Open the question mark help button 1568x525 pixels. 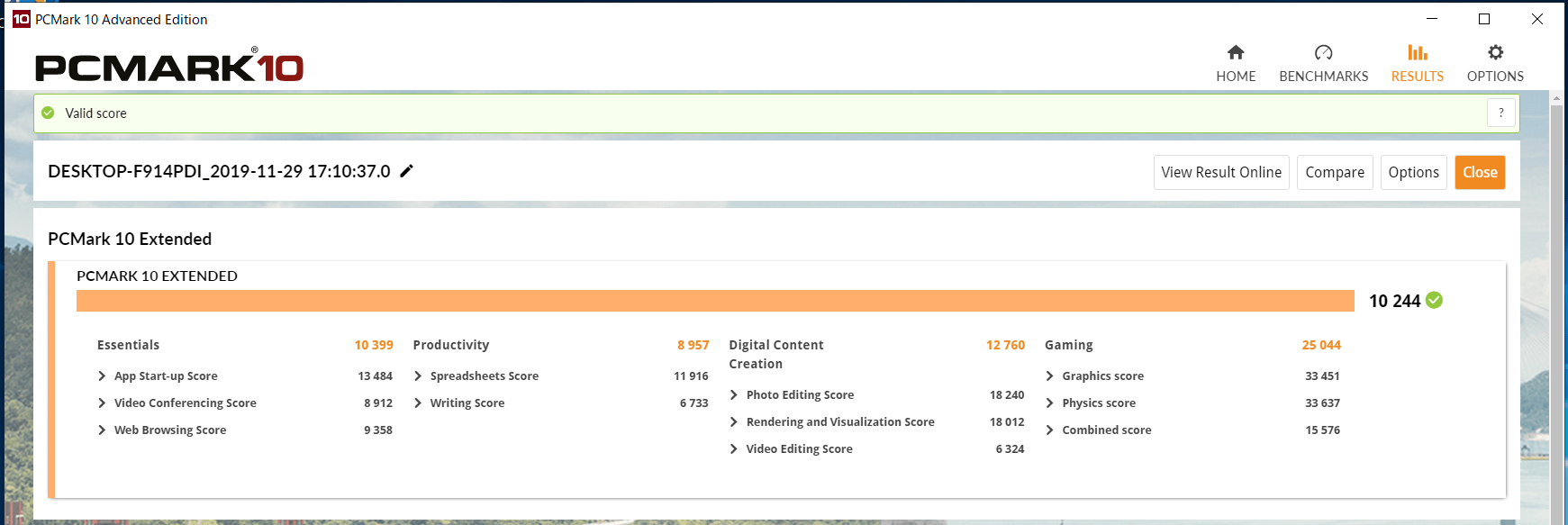click(1500, 113)
